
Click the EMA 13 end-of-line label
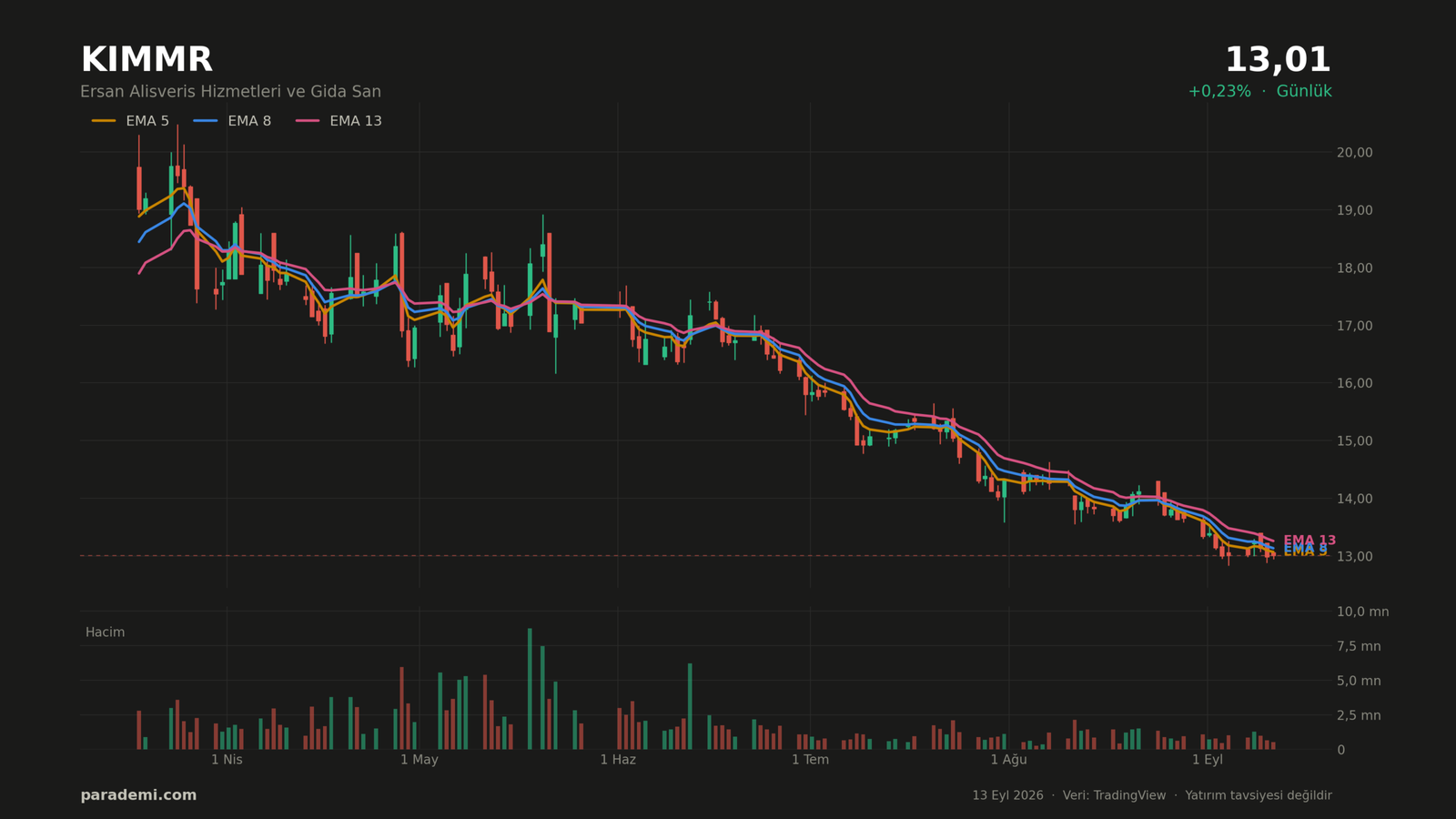point(1309,541)
